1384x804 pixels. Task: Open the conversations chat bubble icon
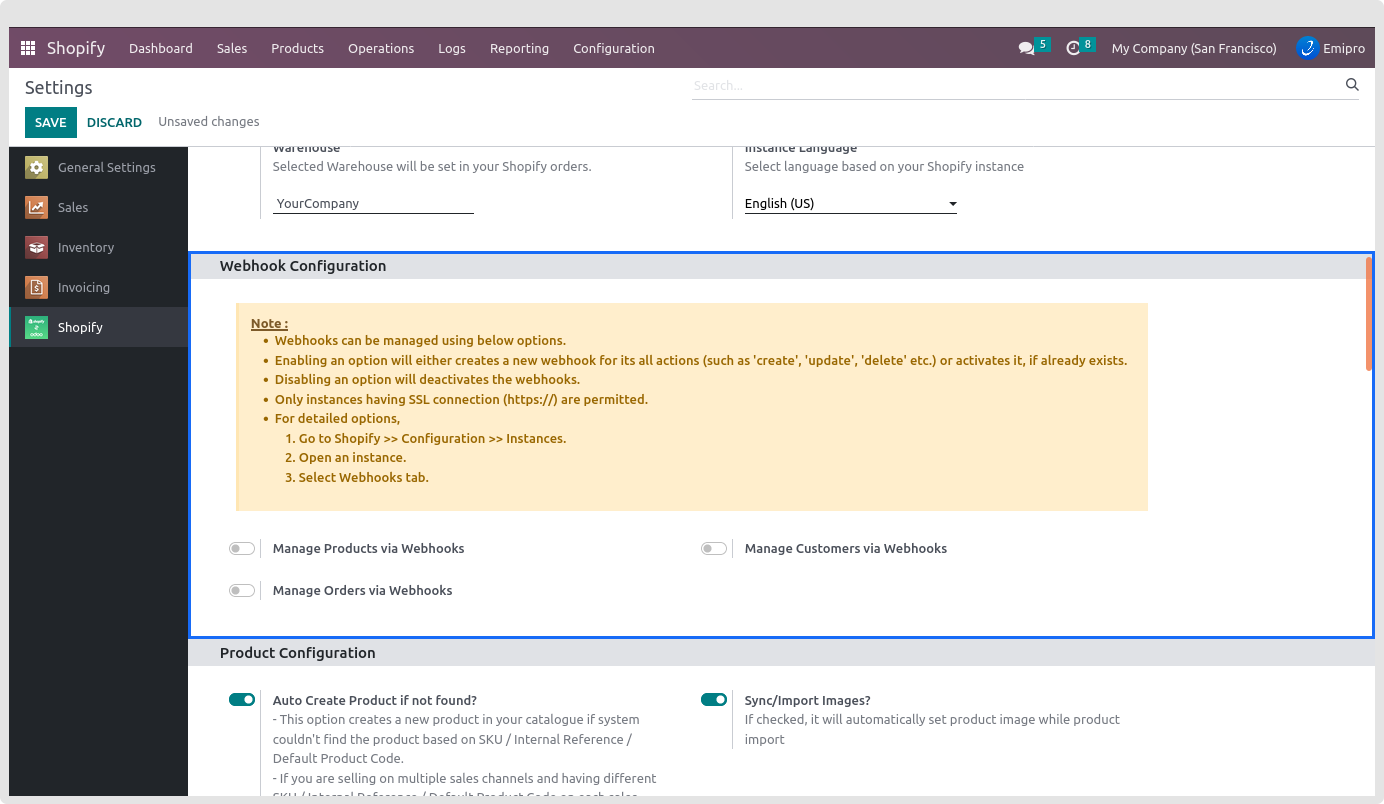(1026, 48)
